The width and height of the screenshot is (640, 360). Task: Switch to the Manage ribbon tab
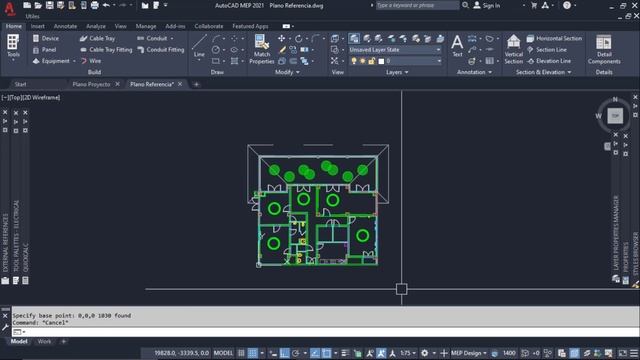coord(146,26)
